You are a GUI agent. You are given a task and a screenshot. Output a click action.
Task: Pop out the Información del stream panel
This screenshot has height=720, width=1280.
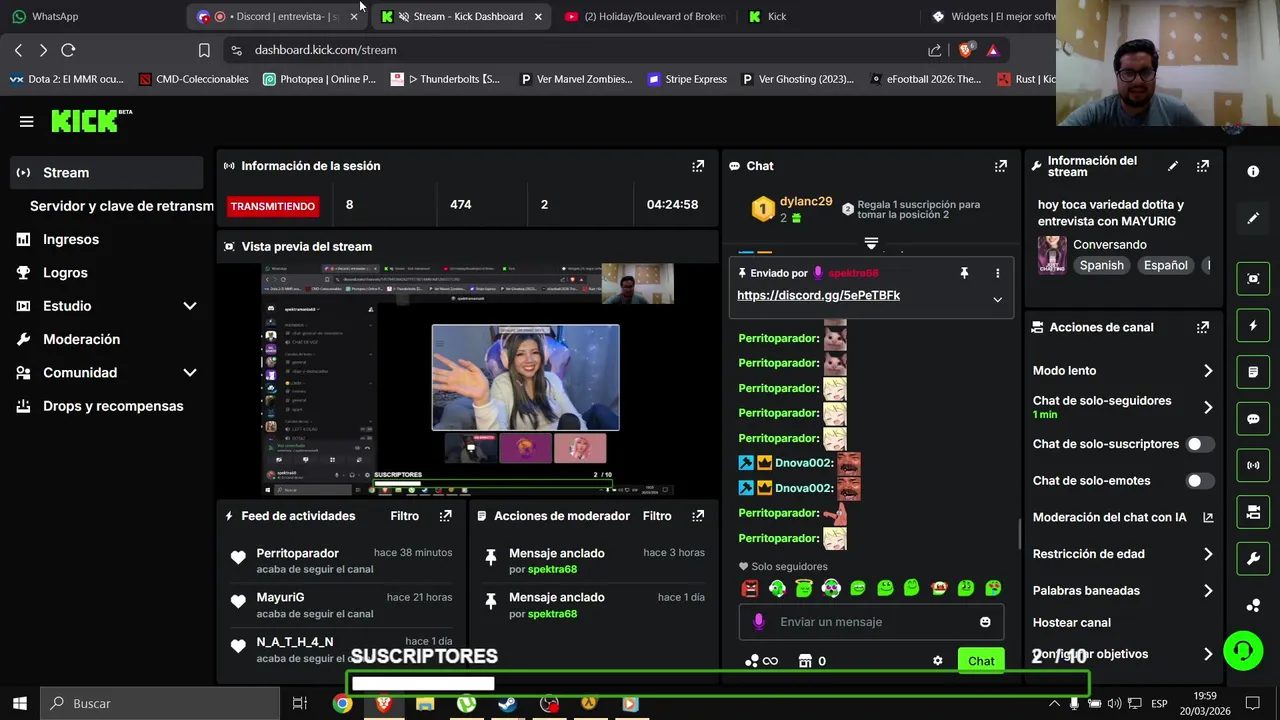(x=1203, y=166)
